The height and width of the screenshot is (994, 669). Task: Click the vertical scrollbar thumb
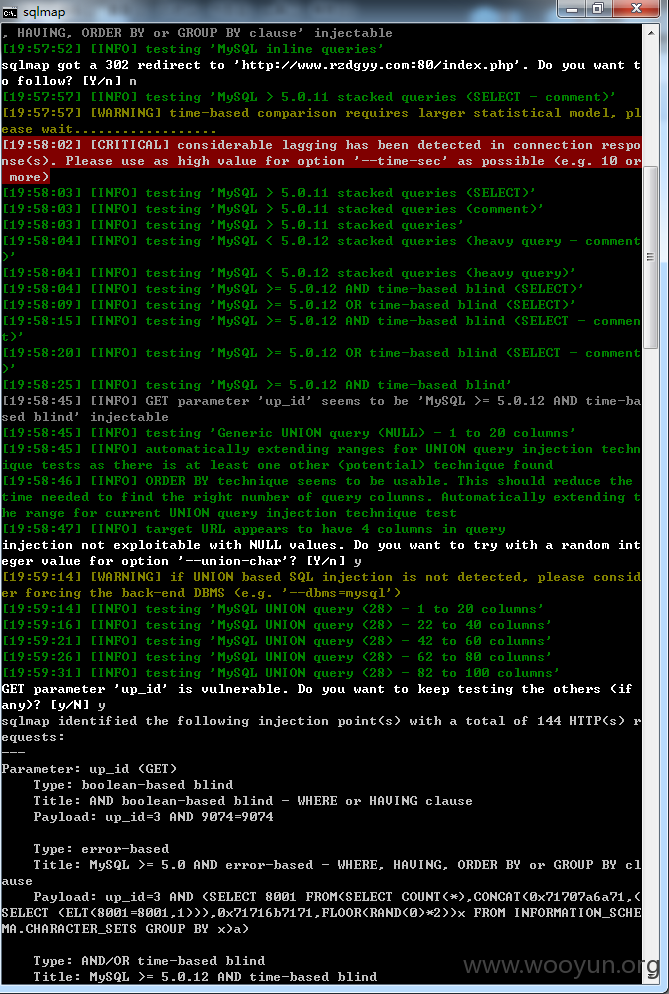(x=651, y=257)
